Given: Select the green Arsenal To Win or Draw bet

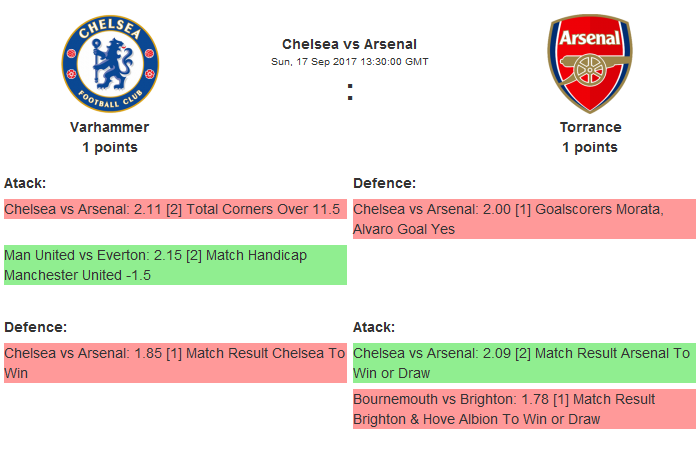Looking at the screenshot, I should pos(523,363).
